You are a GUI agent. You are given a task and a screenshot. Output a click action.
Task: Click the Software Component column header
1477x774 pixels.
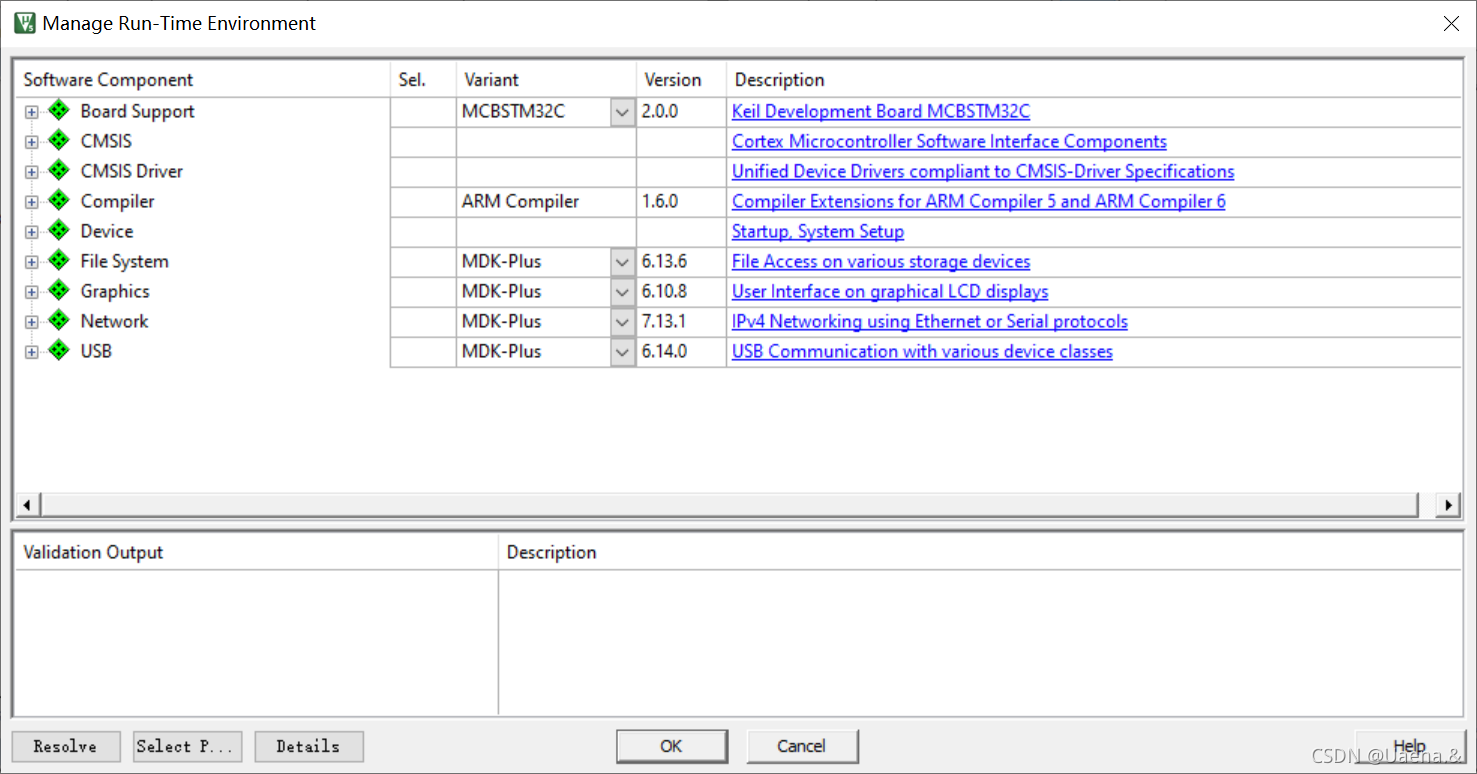click(203, 80)
